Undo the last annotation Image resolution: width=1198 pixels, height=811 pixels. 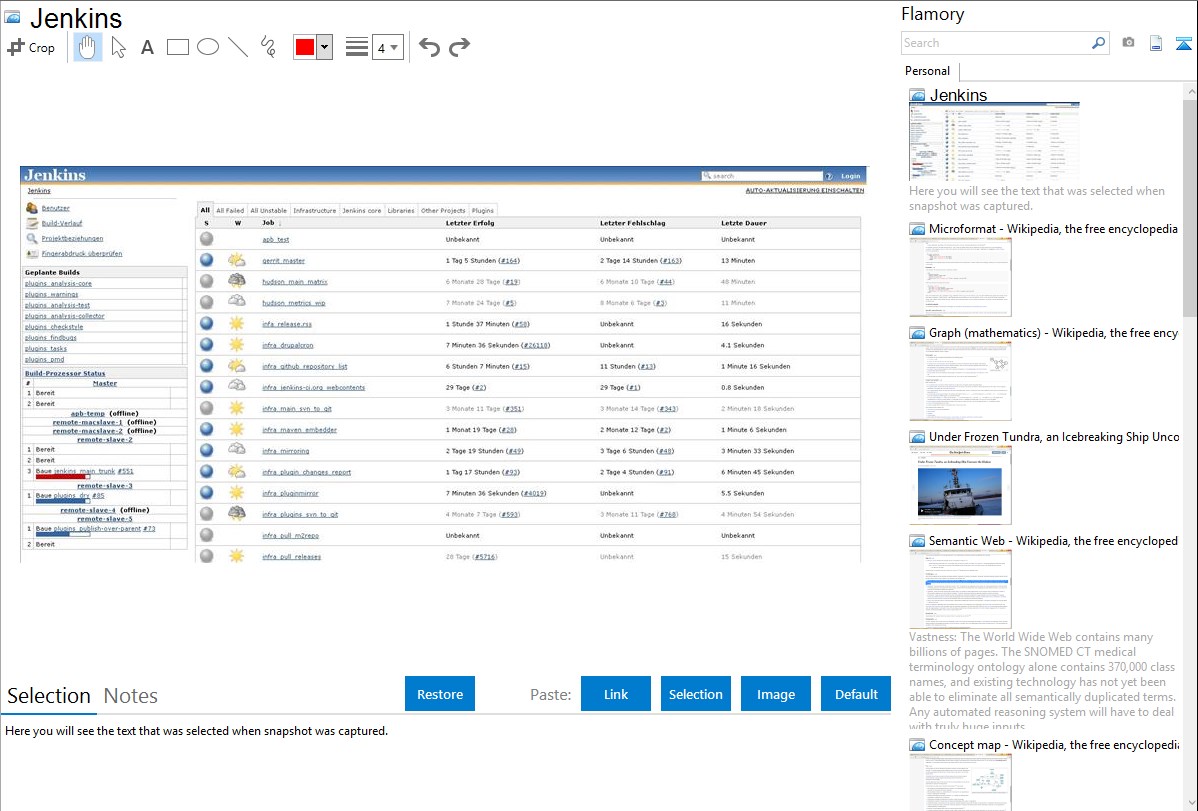pos(429,47)
